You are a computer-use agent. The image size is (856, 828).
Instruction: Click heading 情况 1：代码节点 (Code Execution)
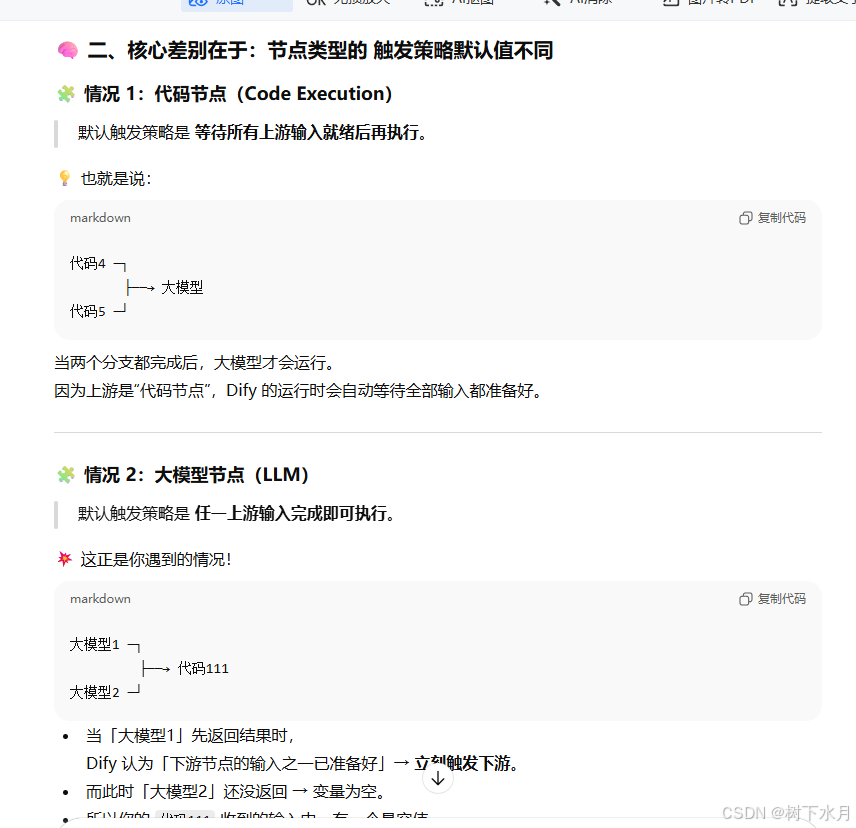pos(238,94)
